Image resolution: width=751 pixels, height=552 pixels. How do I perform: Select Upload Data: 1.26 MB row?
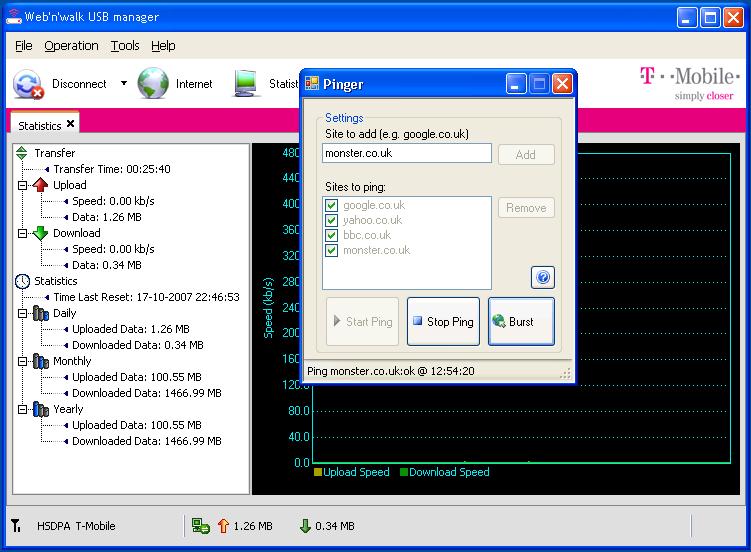(x=107, y=217)
